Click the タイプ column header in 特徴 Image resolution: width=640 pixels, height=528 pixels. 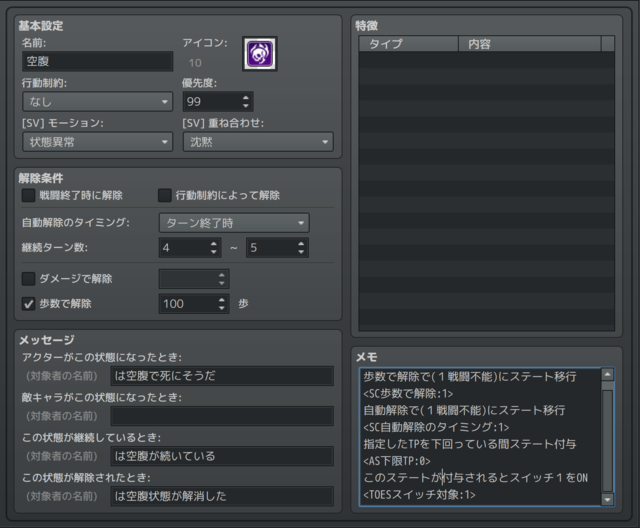(408, 44)
